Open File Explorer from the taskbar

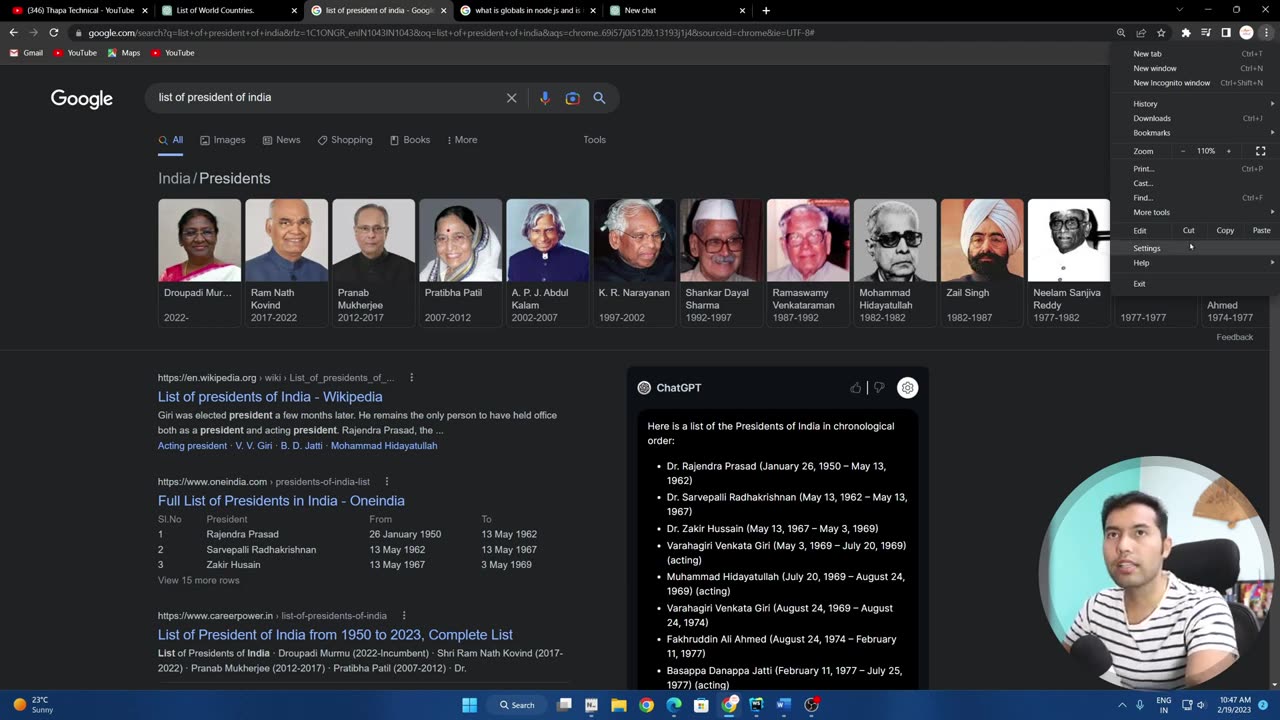[619, 705]
